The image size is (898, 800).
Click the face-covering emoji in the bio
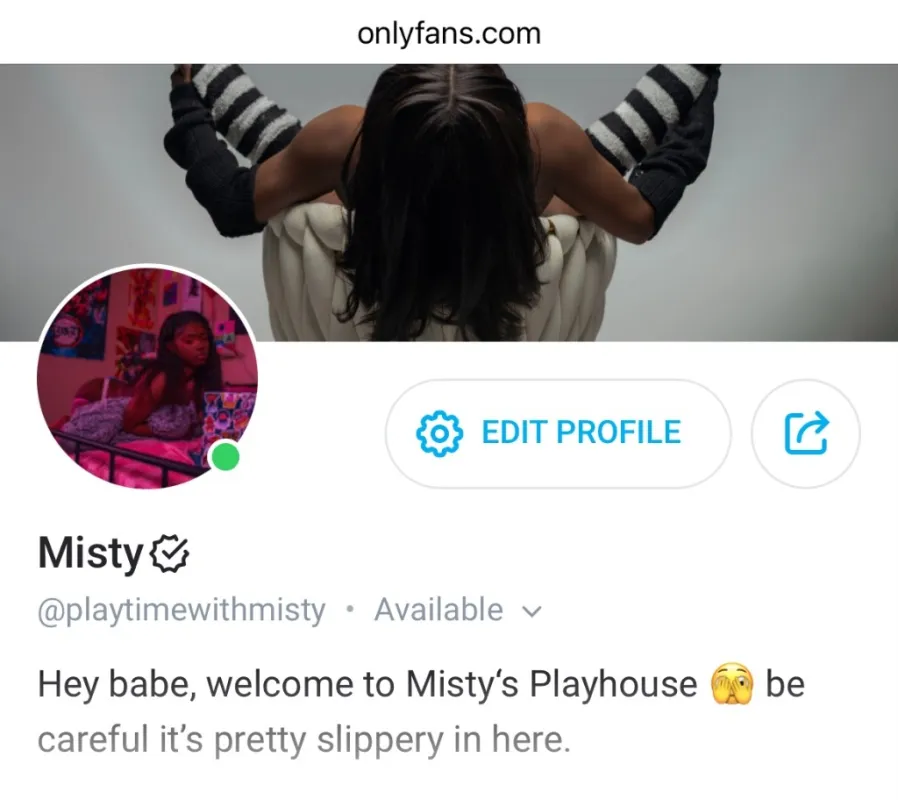point(731,684)
